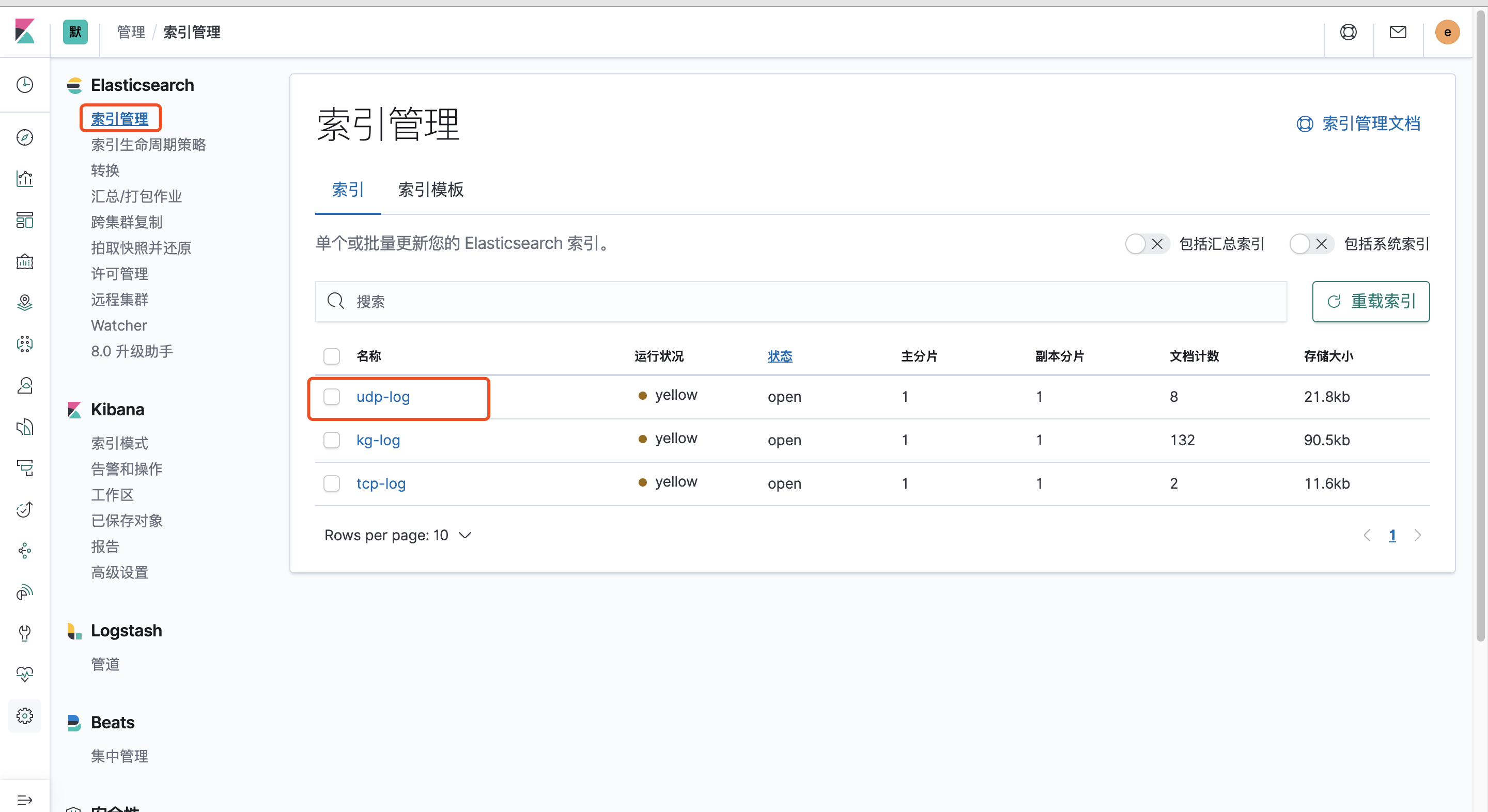Screen dimensions: 1488x812
Task: Click the 重载索引 reload button
Action: (1370, 302)
